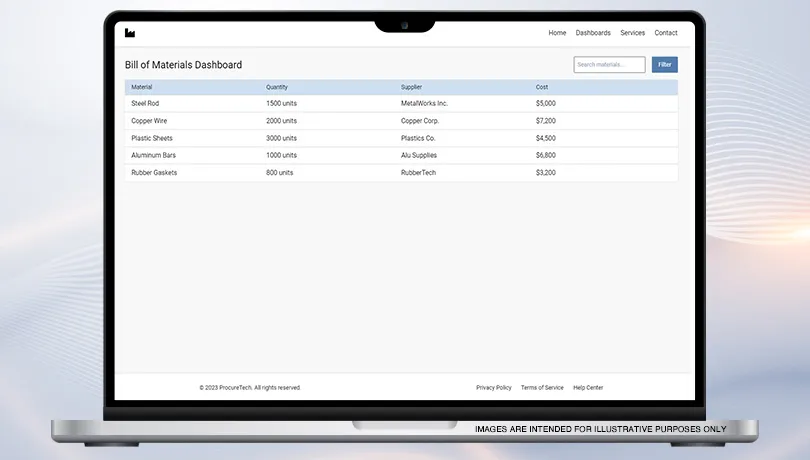This screenshot has height=460, width=810.
Task: Visit the Help Center footer link
Action: pos(588,388)
